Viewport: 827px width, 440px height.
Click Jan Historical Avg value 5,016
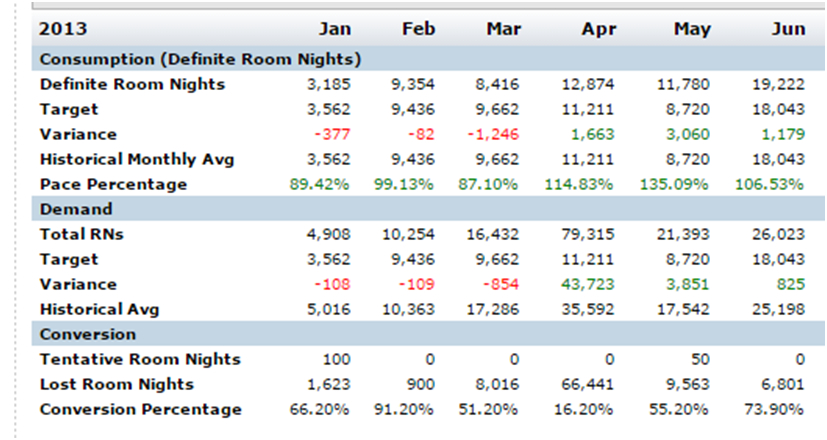(329, 309)
